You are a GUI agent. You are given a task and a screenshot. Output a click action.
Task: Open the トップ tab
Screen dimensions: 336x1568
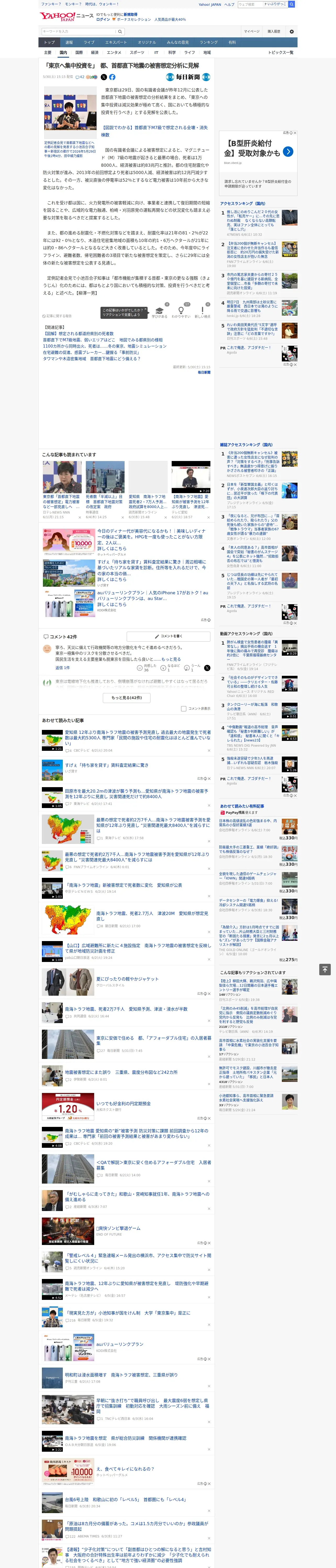tap(49, 43)
